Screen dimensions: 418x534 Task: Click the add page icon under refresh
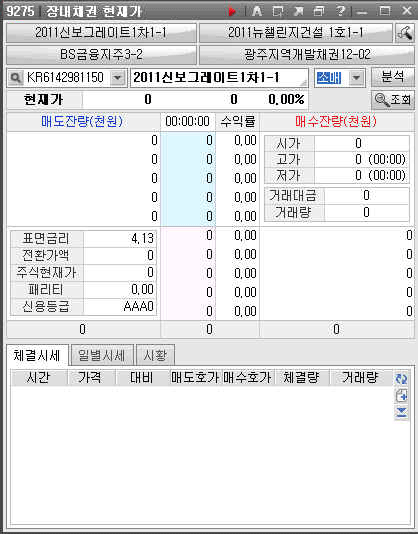402,395
